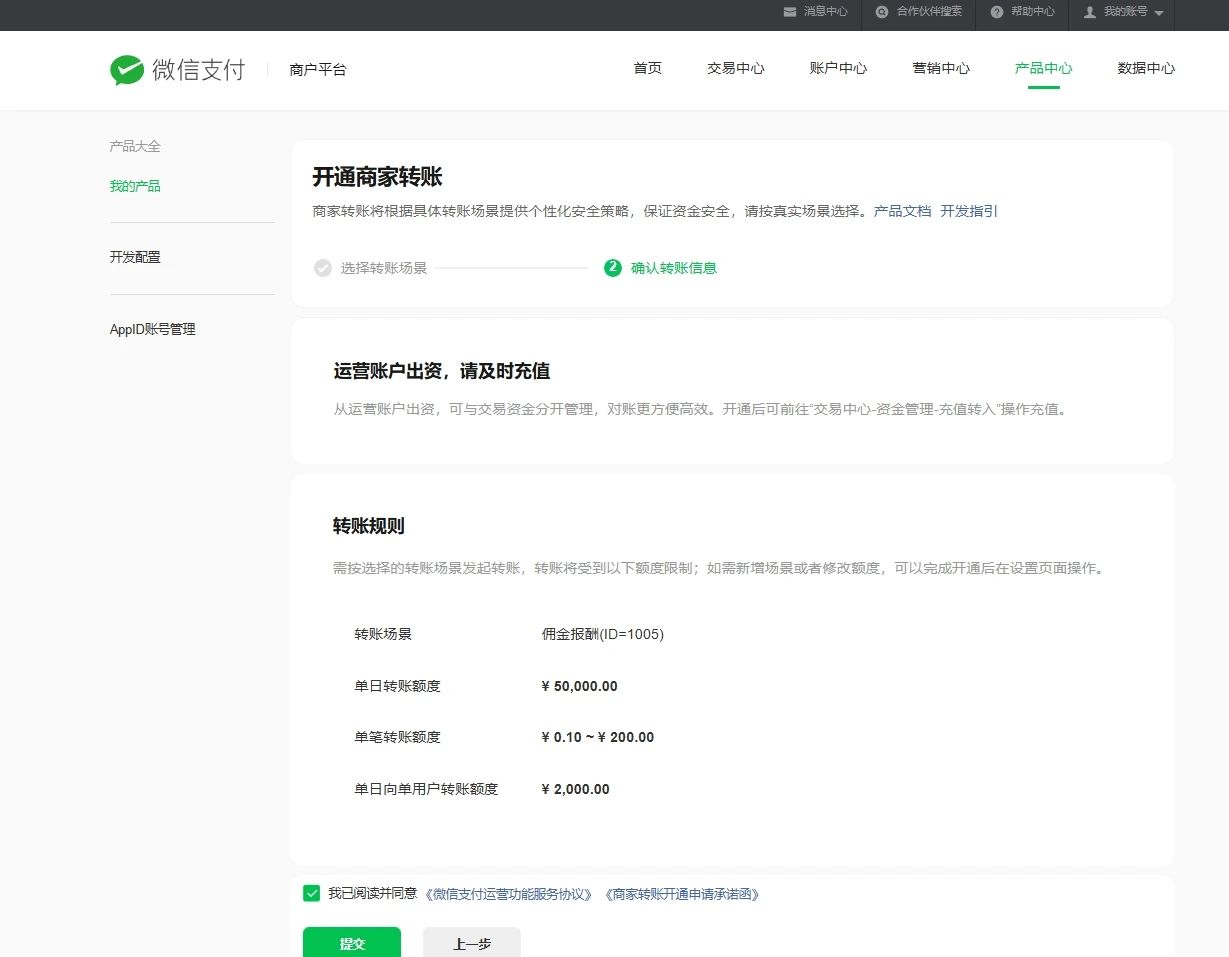Click the my account person icon
Image resolution: width=1229 pixels, height=957 pixels.
(1090, 12)
